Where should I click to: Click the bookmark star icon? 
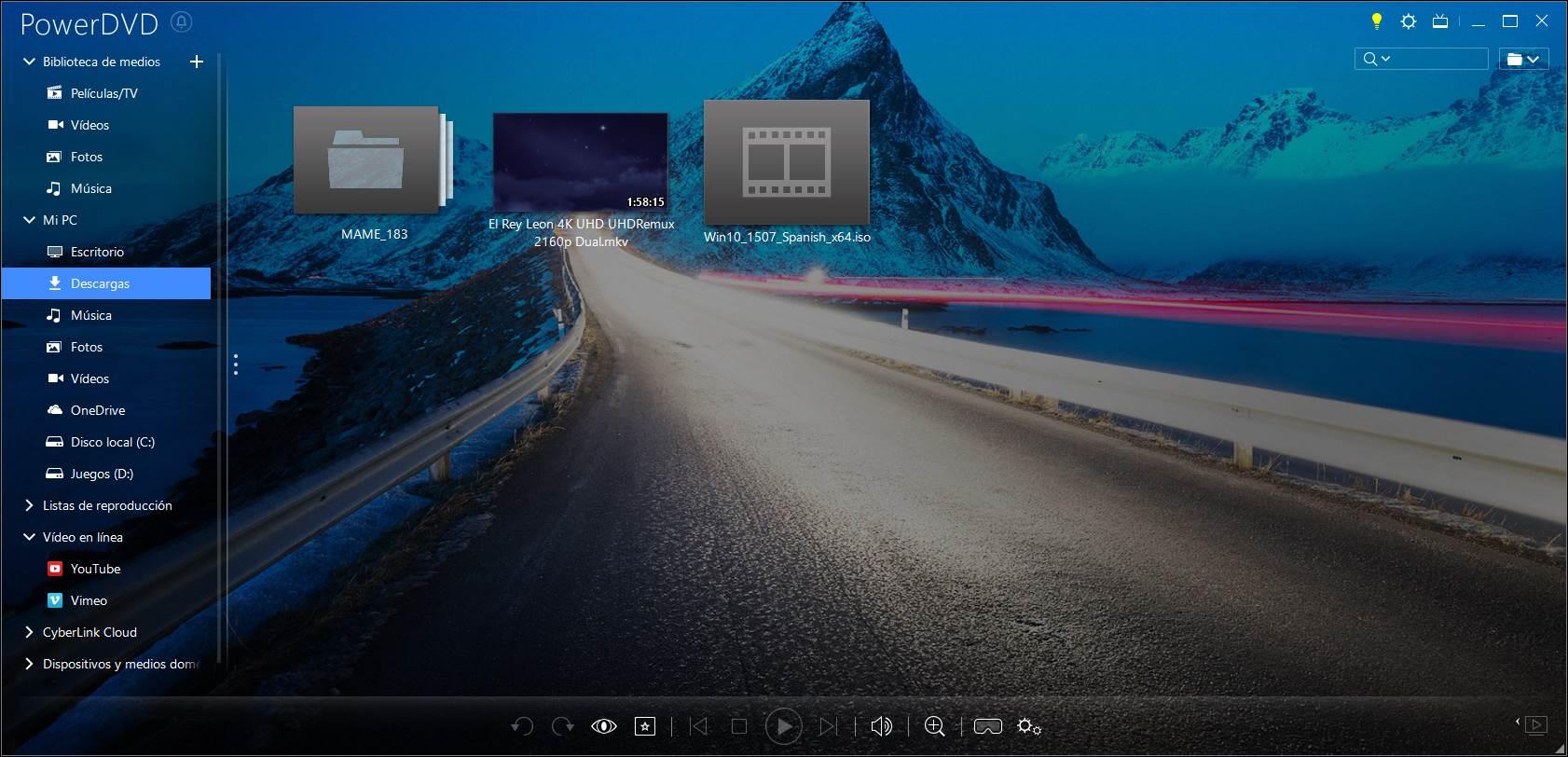pyautogui.click(x=645, y=726)
